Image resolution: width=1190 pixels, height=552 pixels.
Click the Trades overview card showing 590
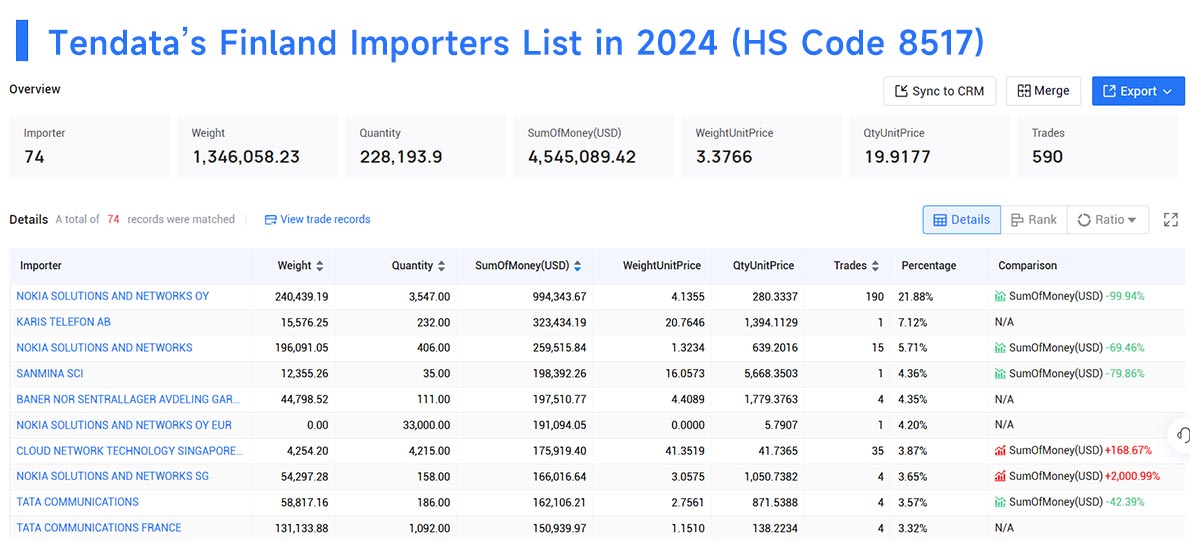1097,147
